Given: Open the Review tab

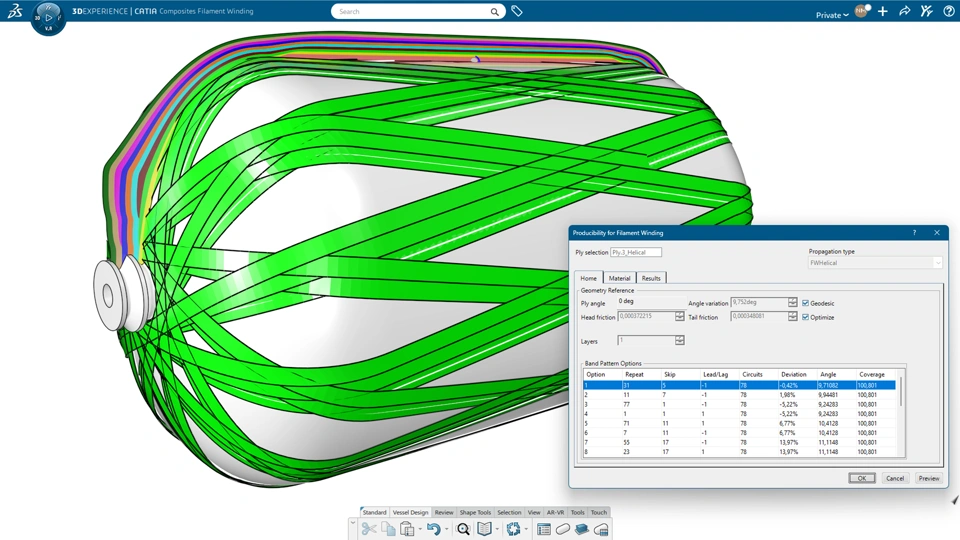Looking at the screenshot, I should [x=444, y=512].
